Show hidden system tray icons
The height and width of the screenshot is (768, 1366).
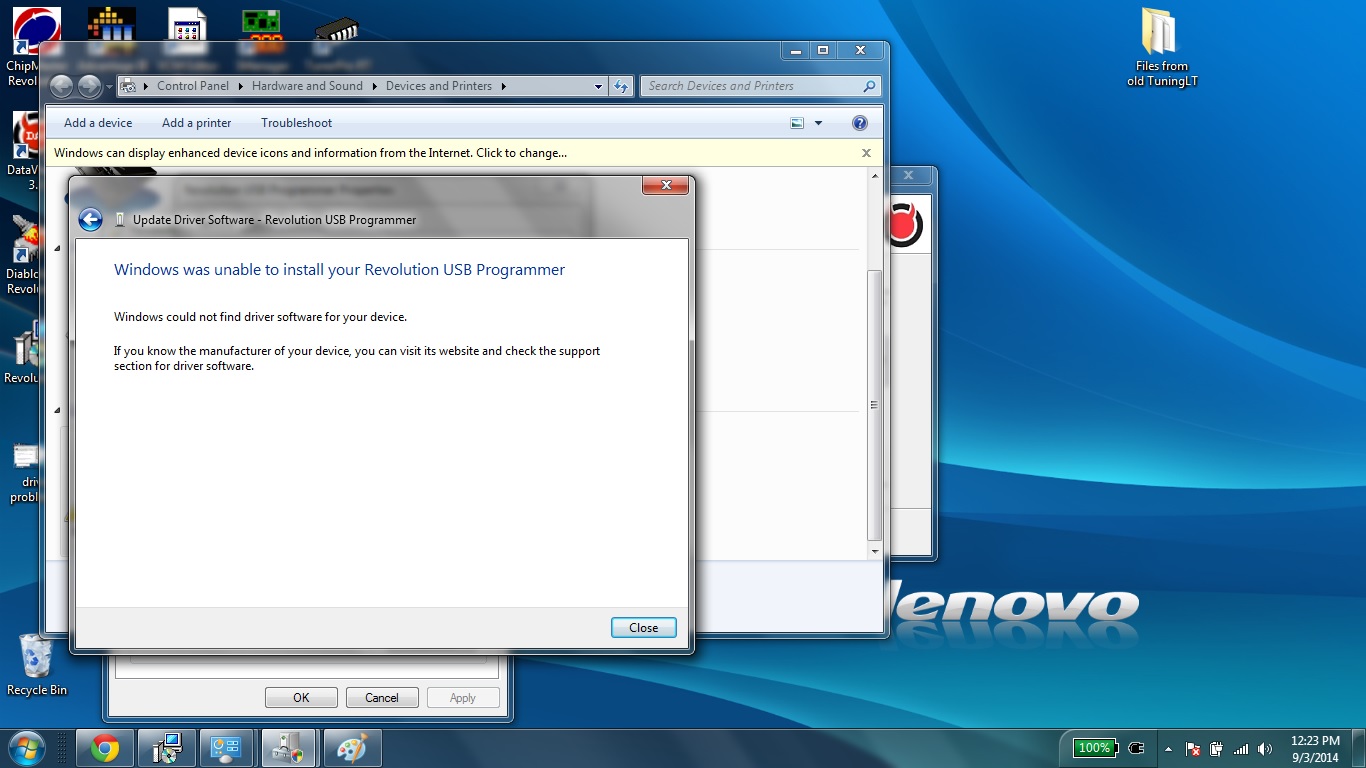[1168, 748]
